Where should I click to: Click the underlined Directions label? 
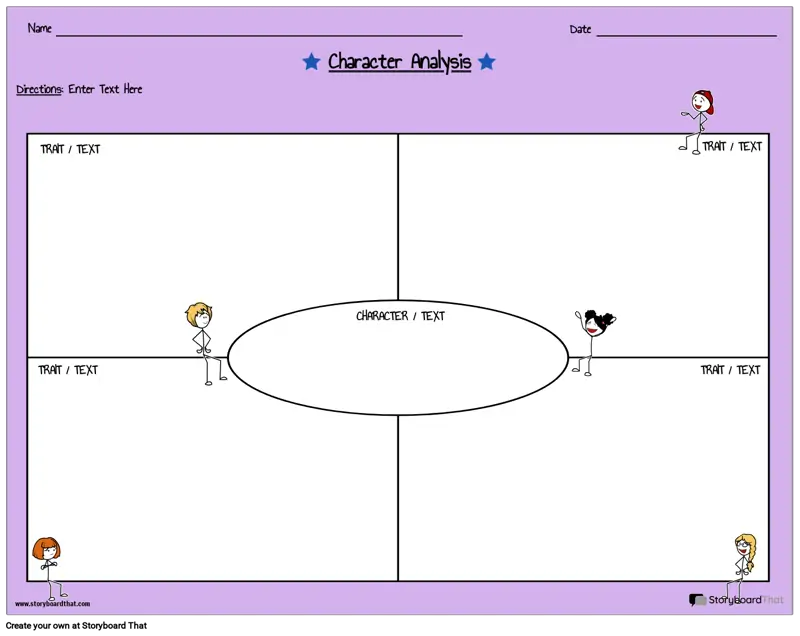[x=39, y=89]
